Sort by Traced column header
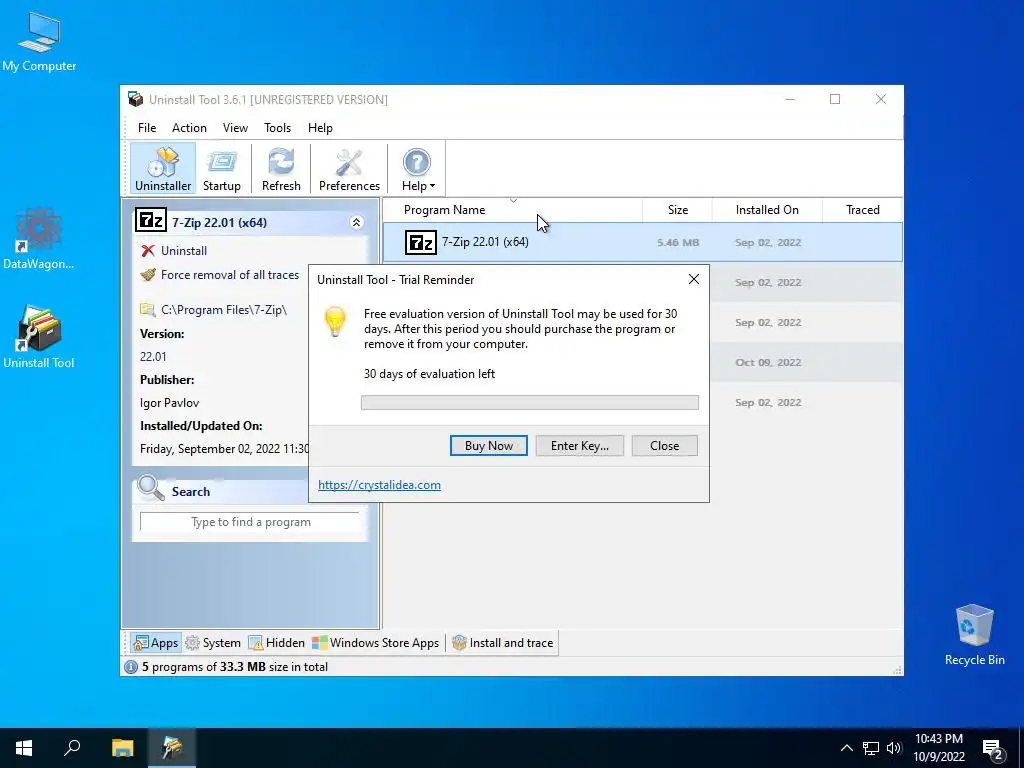This screenshot has width=1024, height=768. 862,210
